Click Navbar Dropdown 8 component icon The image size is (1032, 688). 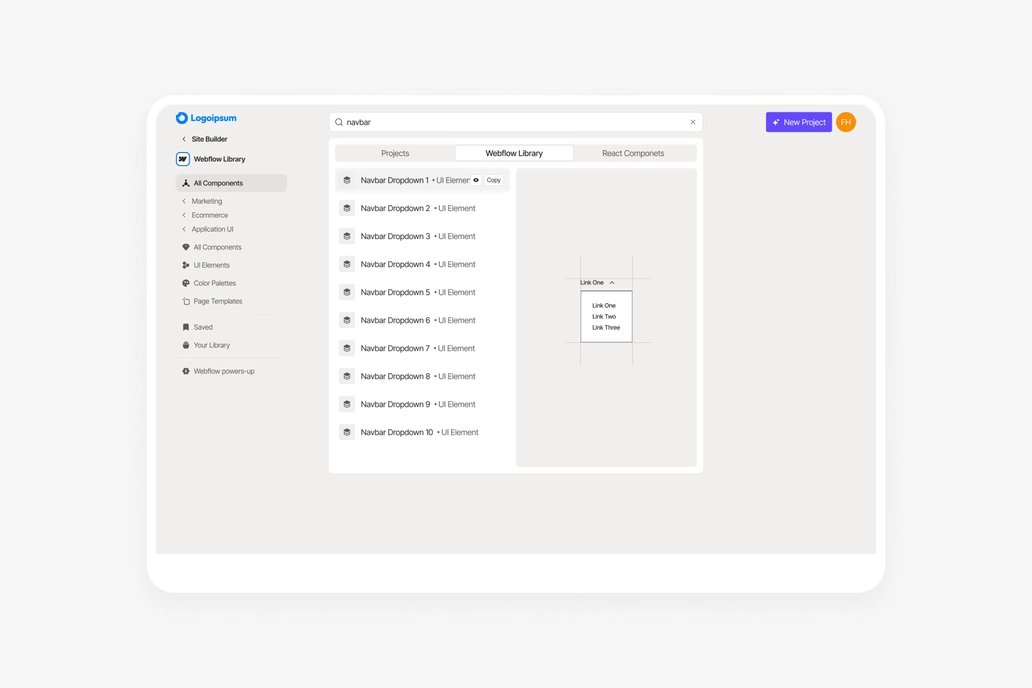(x=347, y=376)
